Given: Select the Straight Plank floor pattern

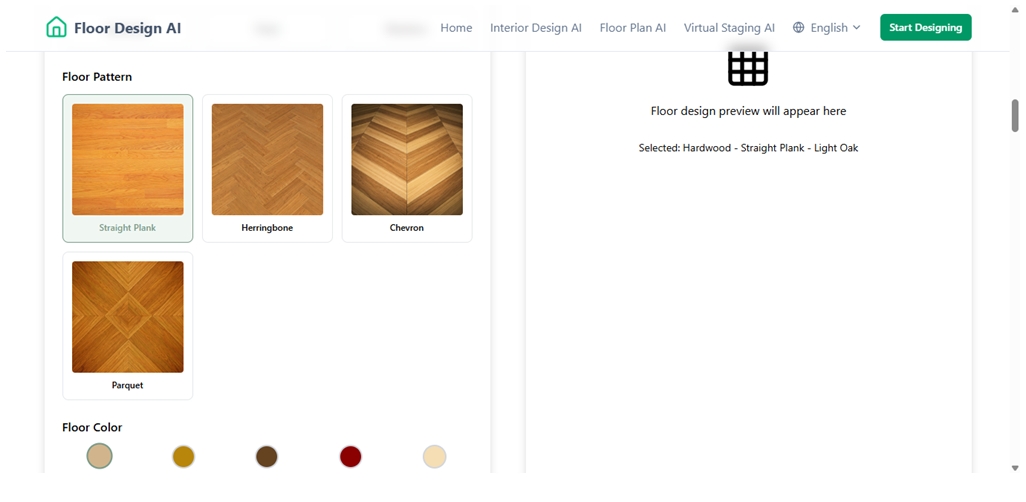Looking at the screenshot, I should (128, 168).
